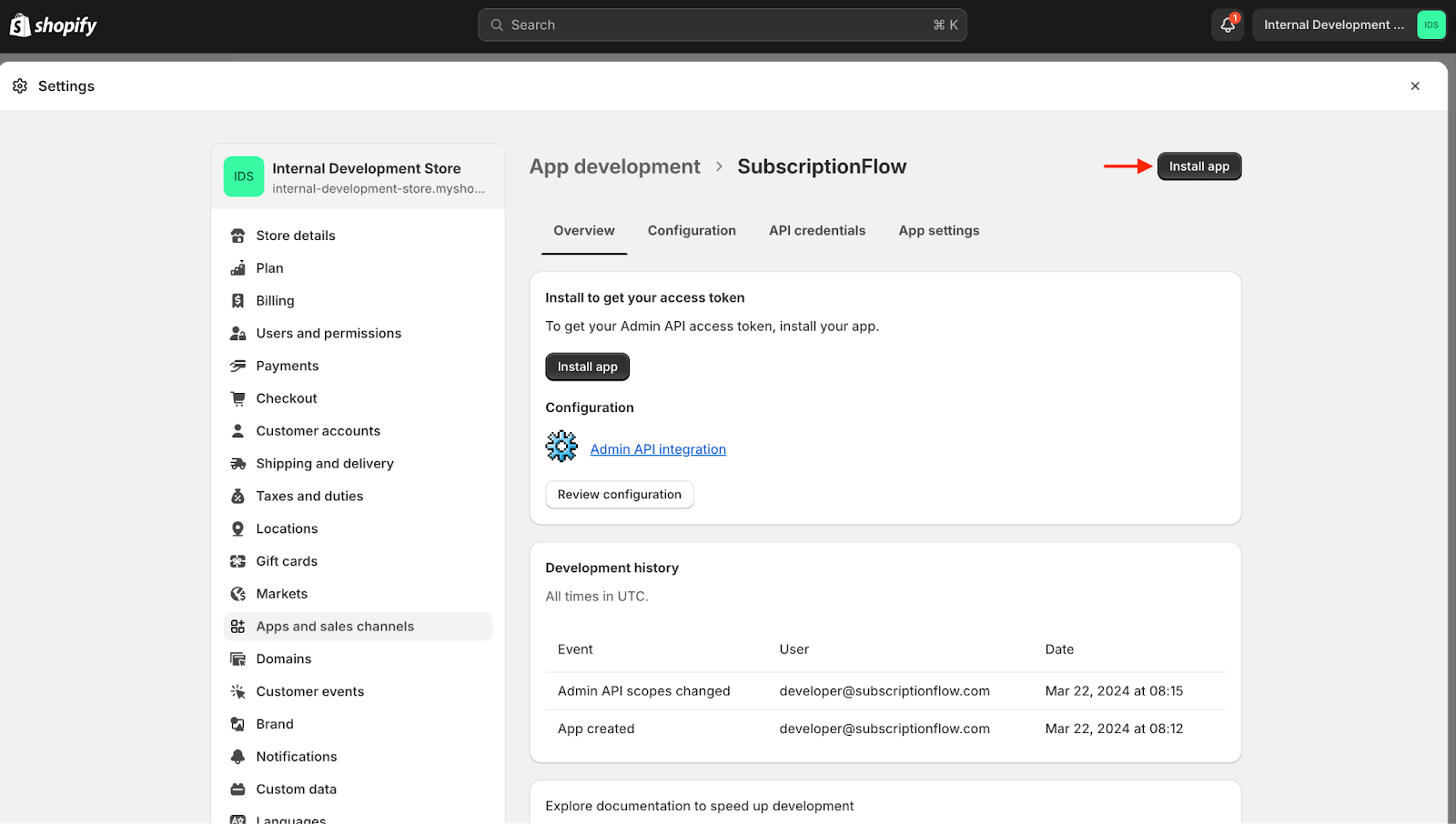1456x824 pixels.
Task: Click the Date column header
Action: (1059, 649)
